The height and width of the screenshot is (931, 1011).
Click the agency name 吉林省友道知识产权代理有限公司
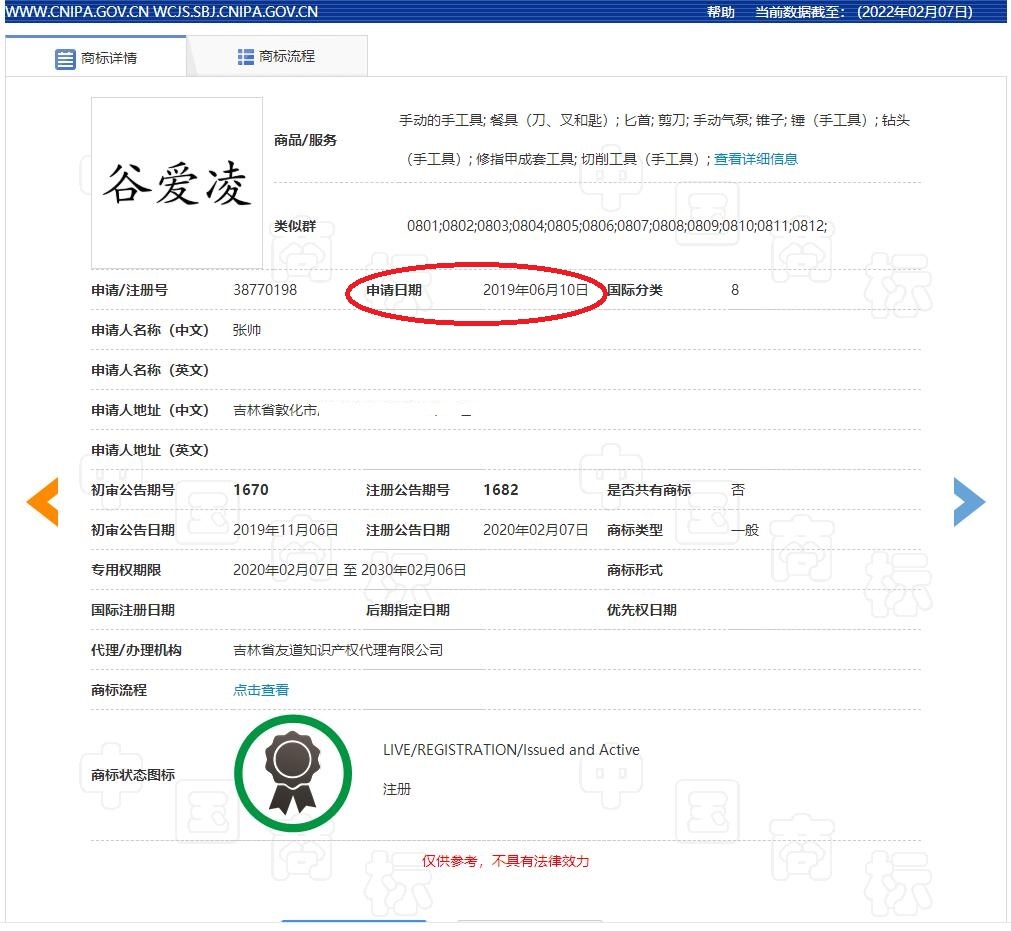pos(338,650)
